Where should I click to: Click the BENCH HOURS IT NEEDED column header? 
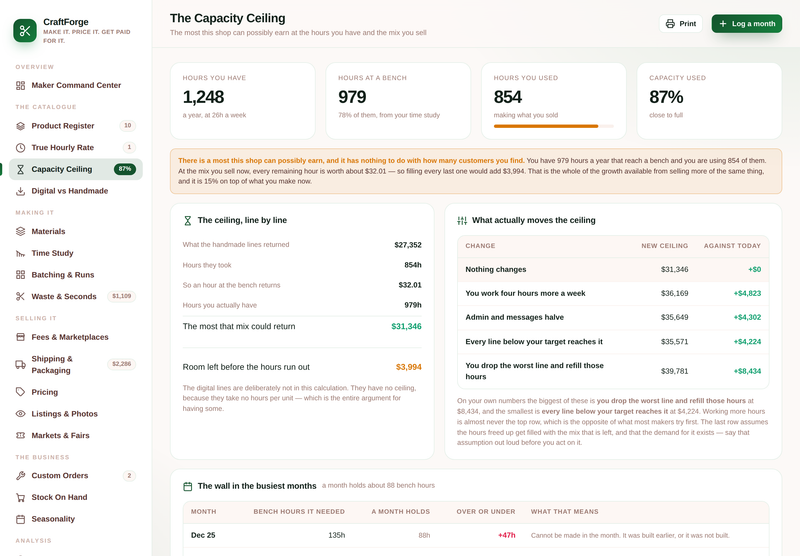tap(299, 512)
